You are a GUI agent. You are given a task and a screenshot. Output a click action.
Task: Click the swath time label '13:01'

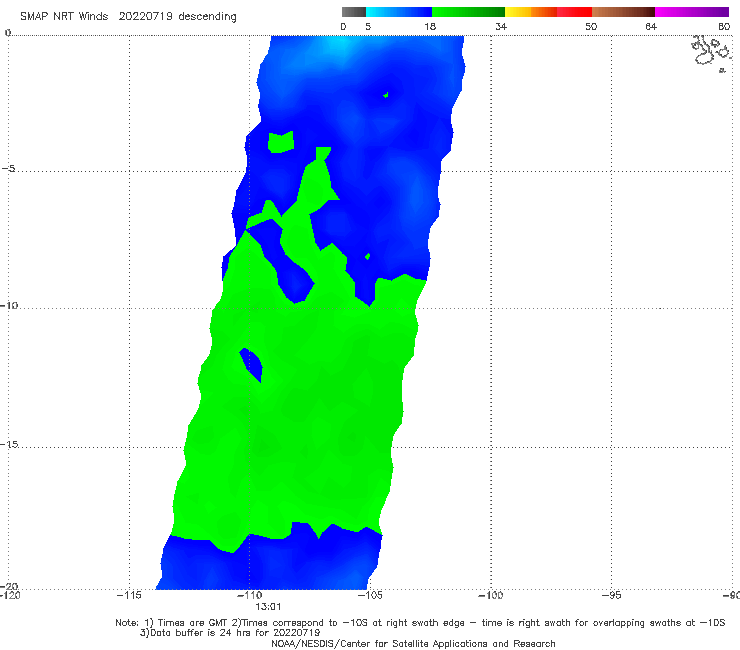(x=268, y=607)
